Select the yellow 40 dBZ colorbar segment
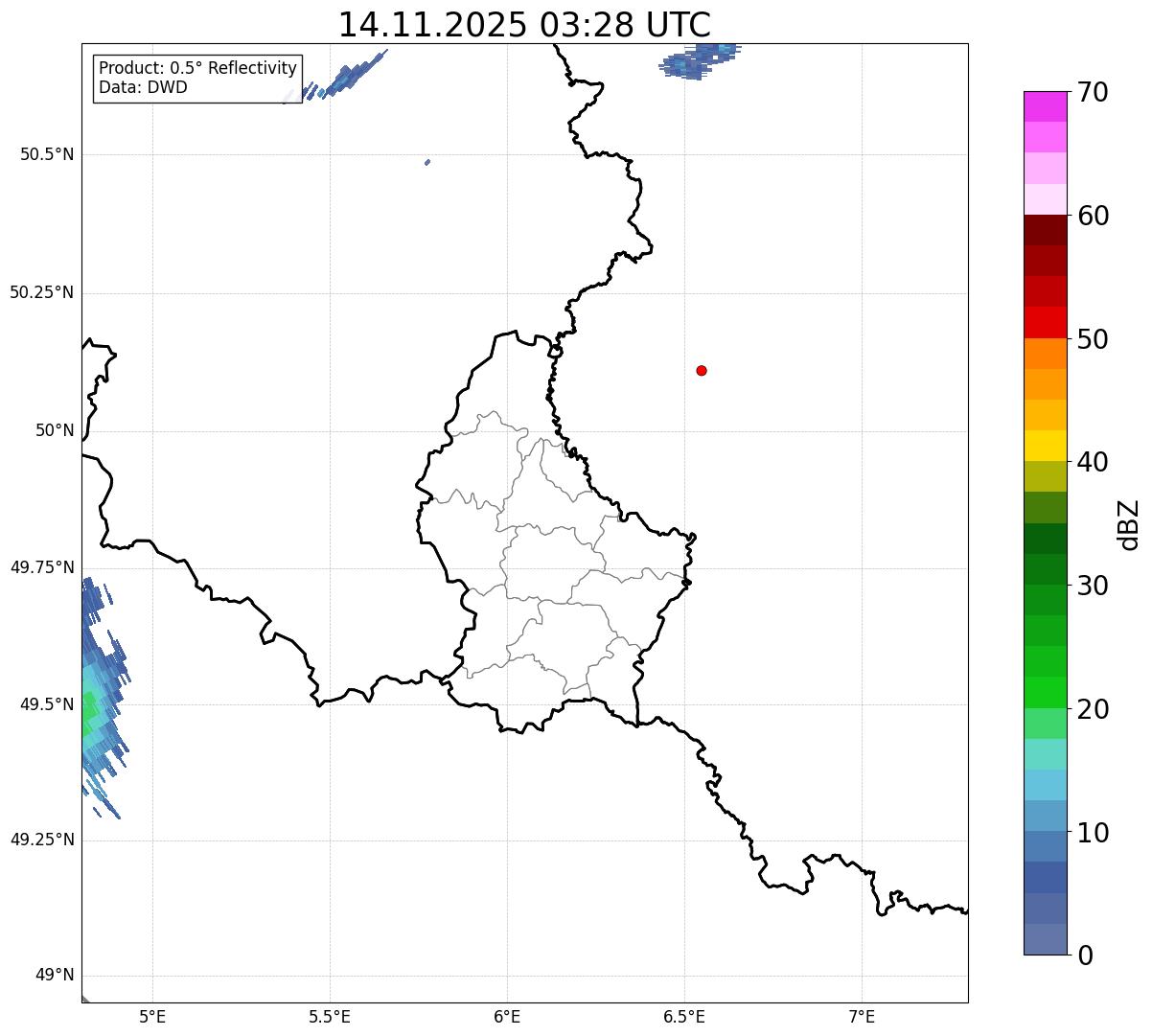The height and width of the screenshot is (1036, 1152). [x=1045, y=446]
